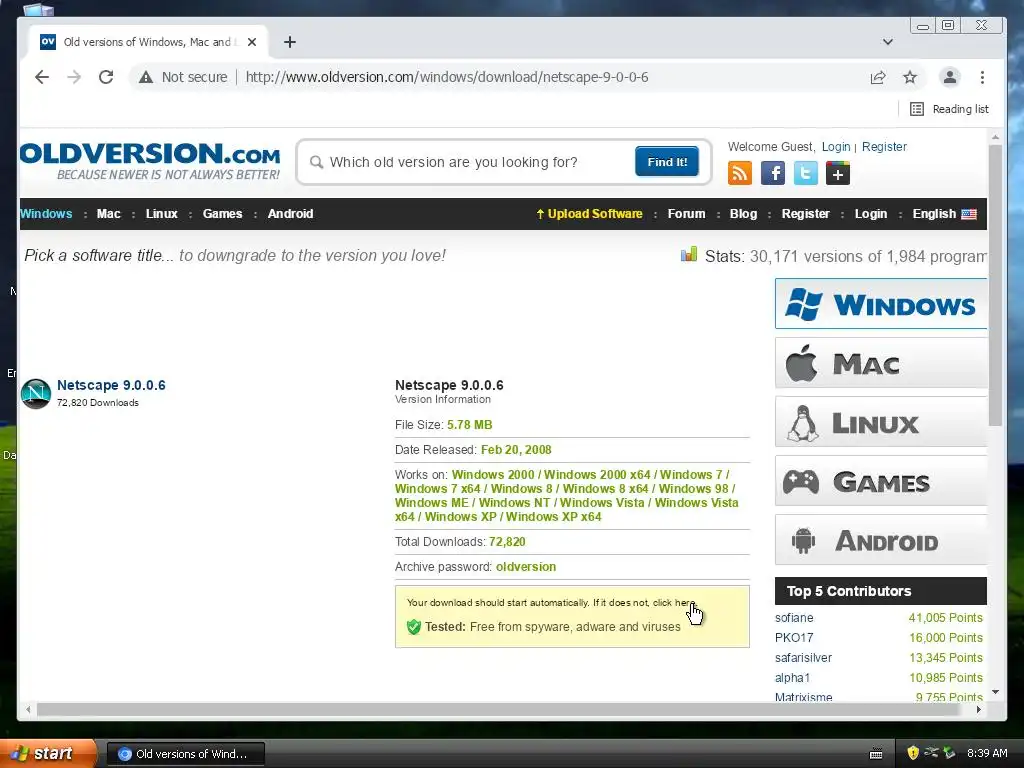Click contributor sofiane
Image resolution: width=1024 pixels, height=768 pixels.
[x=794, y=618]
